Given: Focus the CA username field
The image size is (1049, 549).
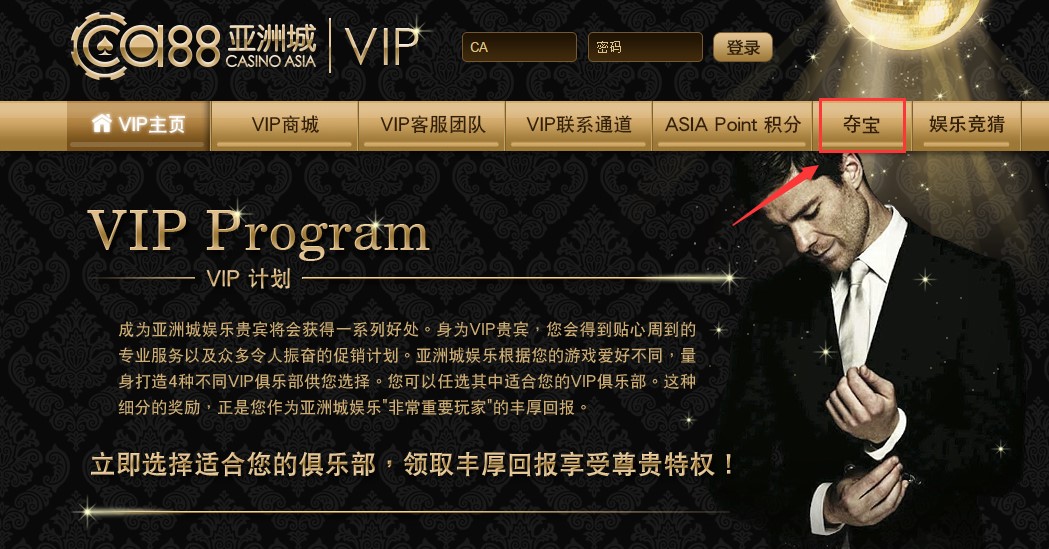Looking at the screenshot, I should 519,47.
